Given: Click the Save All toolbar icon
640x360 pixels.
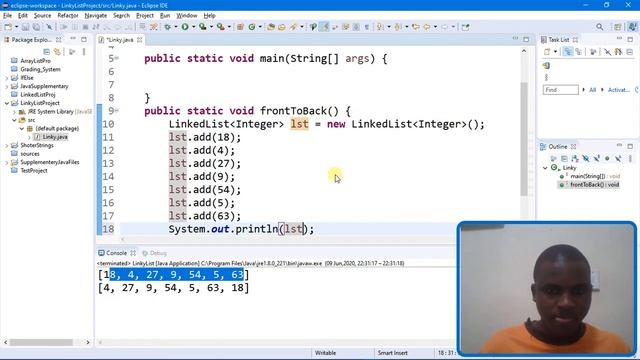Looking at the screenshot, I should (x=36, y=27).
